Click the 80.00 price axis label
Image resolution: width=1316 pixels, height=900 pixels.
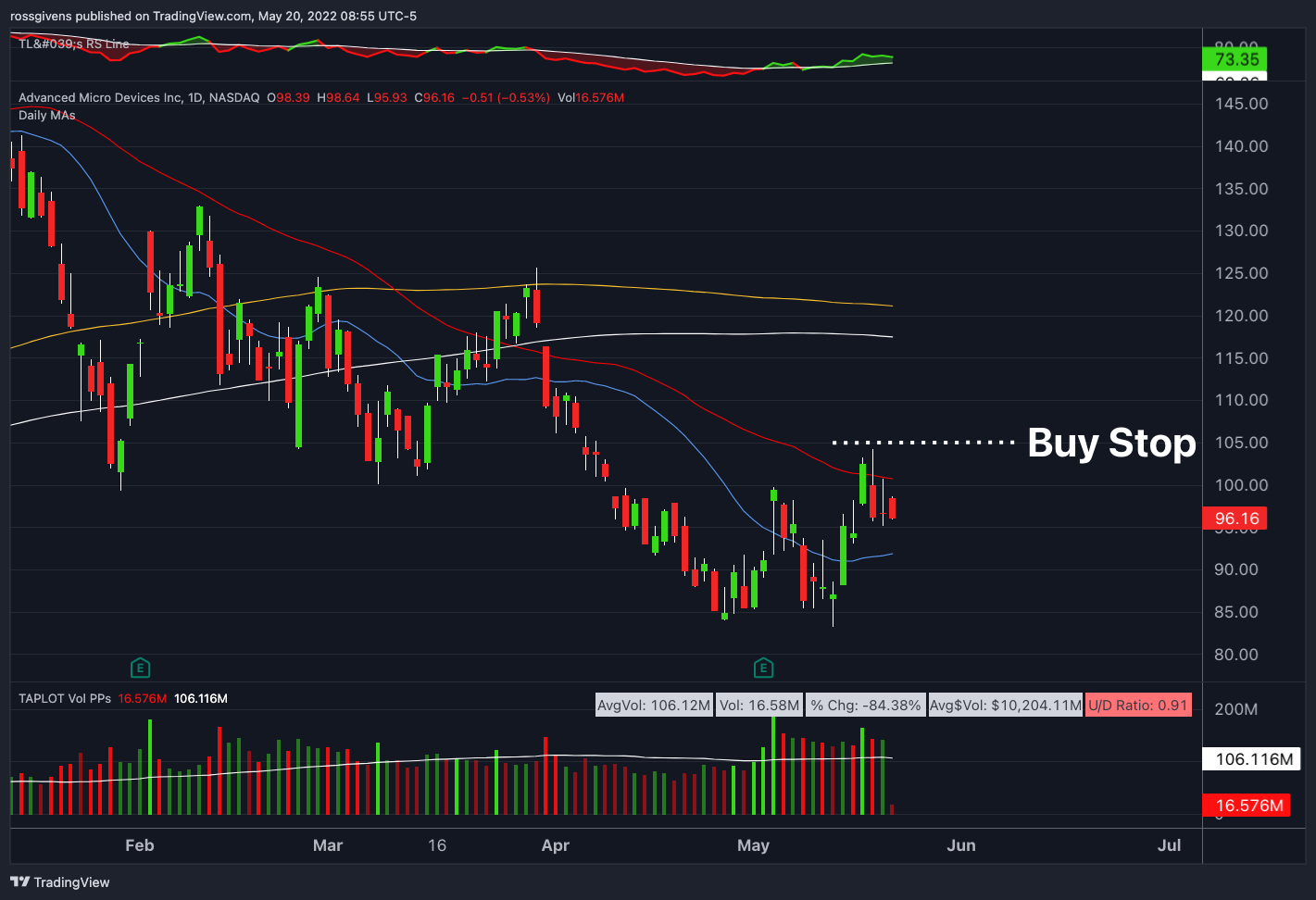pyautogui.click(x=1236, y=655)
